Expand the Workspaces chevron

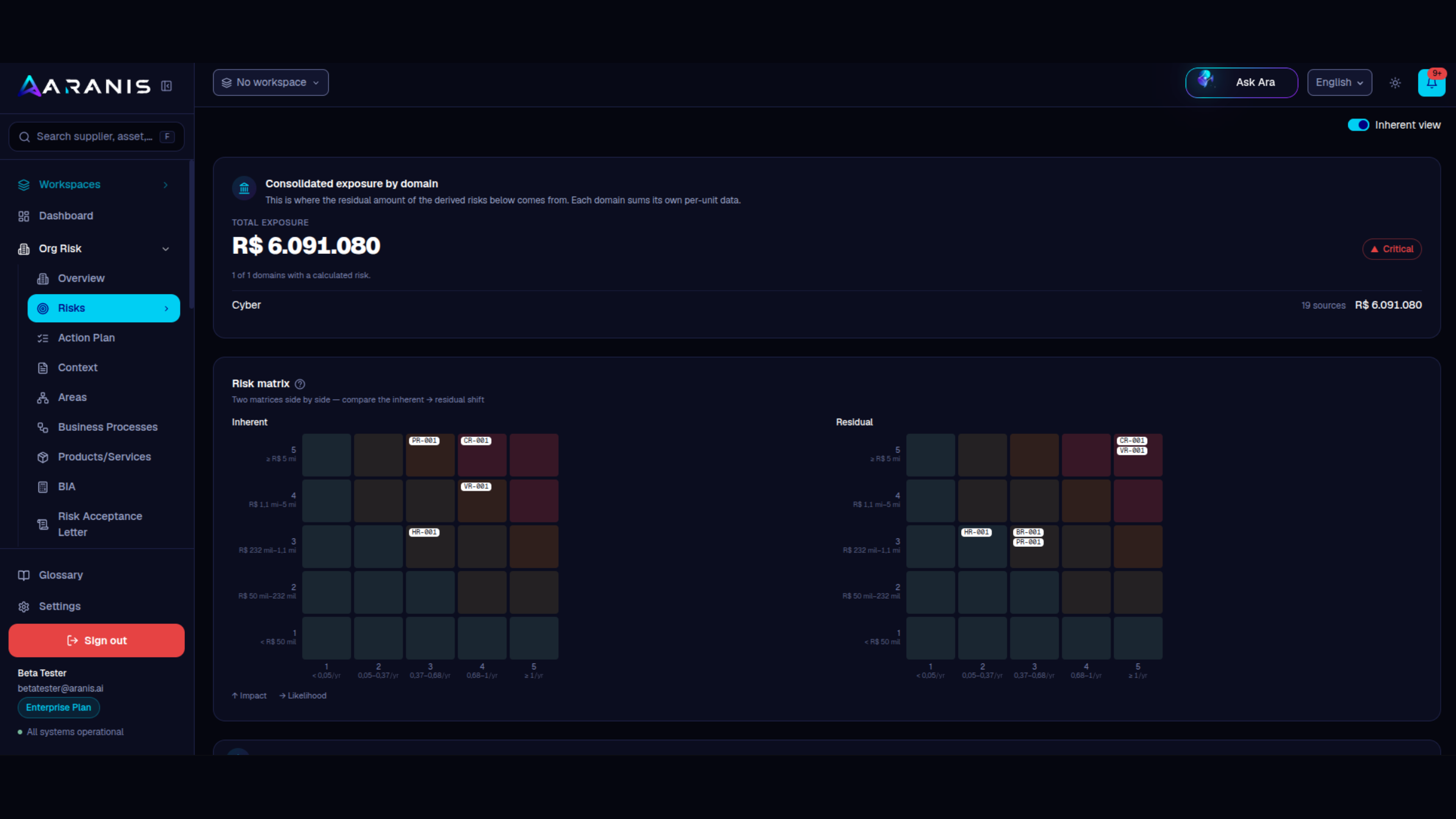(x=165, y=185)
